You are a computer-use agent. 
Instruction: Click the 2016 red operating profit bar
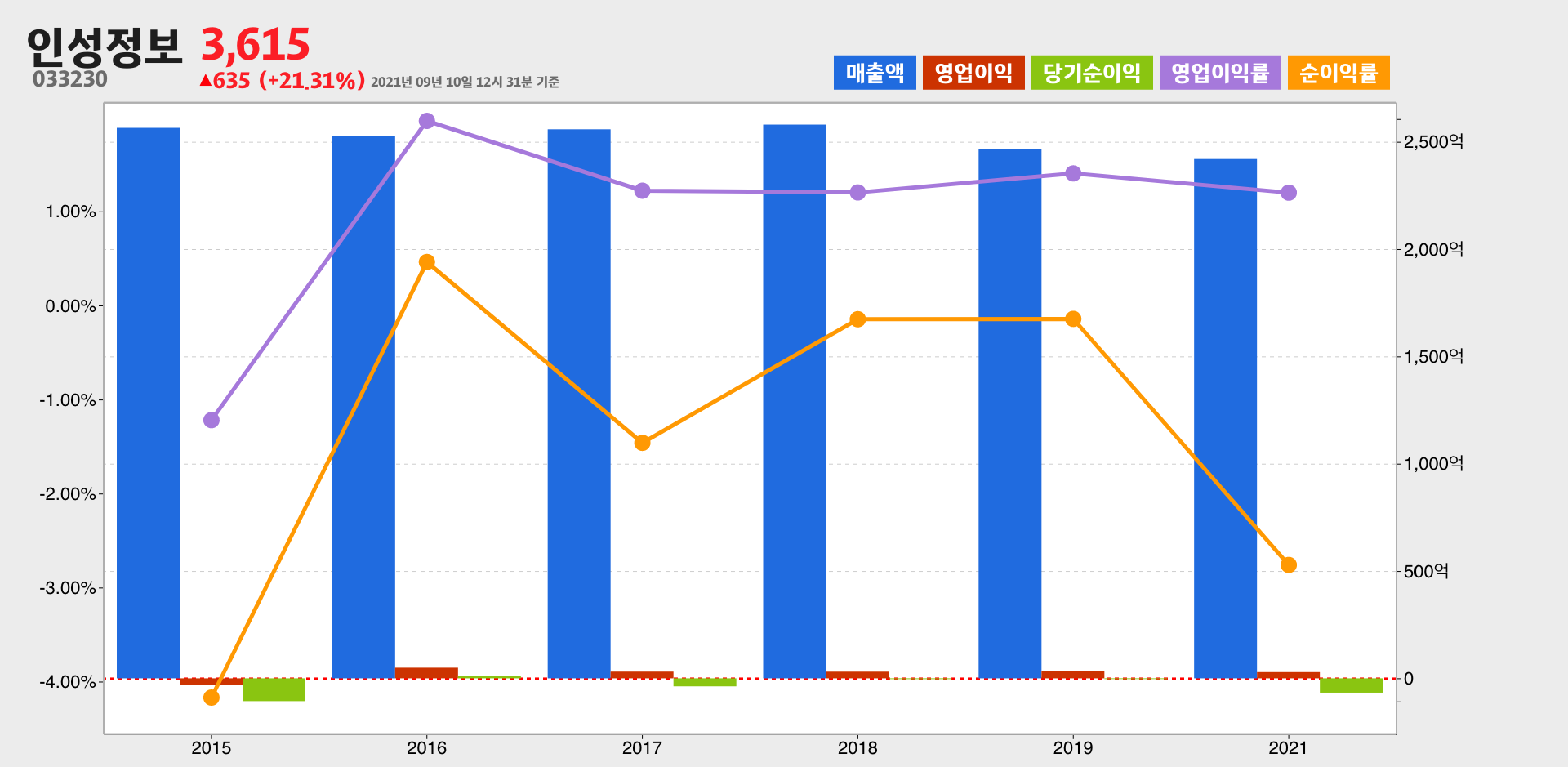click(x=426, y=673)
